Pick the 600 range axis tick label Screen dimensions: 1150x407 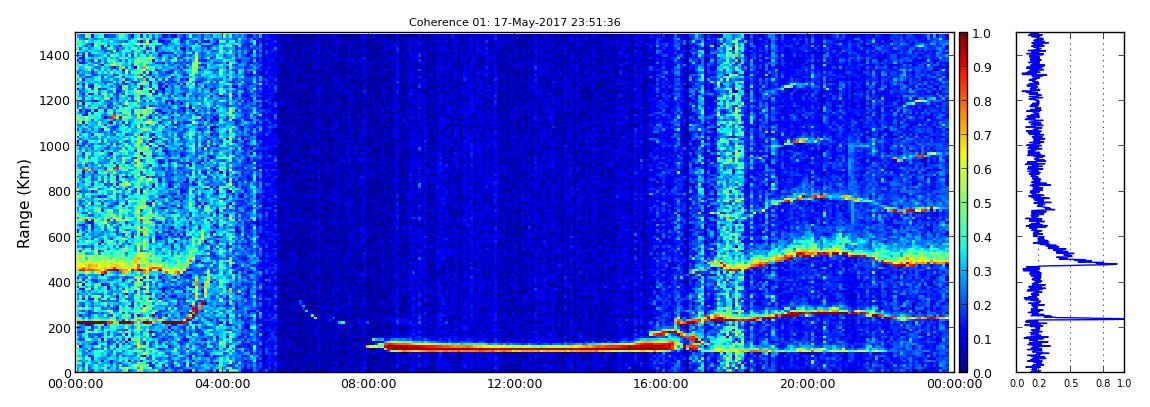coord(59,237)
